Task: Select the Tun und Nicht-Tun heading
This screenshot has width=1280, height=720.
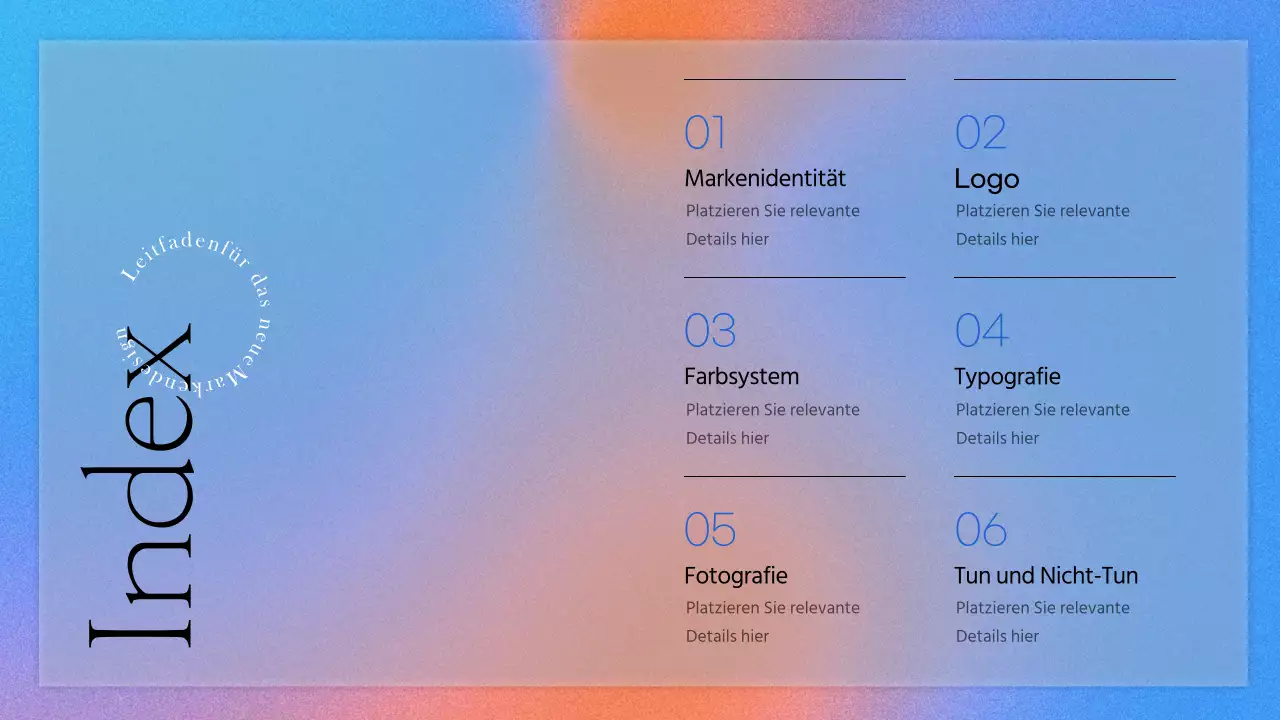Action: pos(1045,576)
